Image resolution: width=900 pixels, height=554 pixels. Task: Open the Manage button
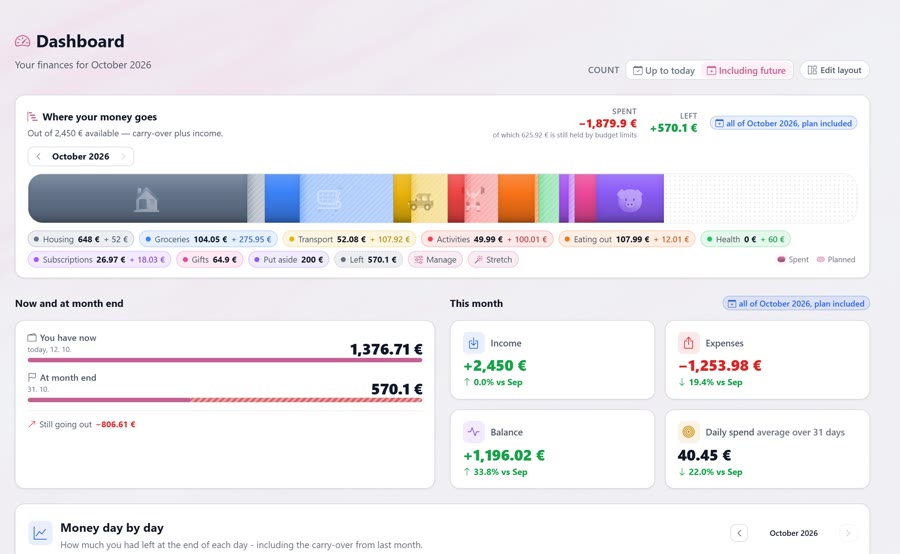coord(435,259)
